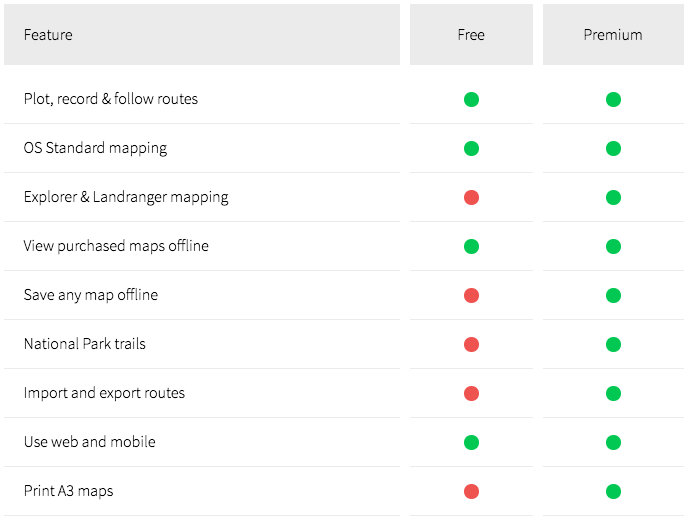The image size is (689, 525).
Task: Click the 'Import and export routes' feature text
Action: click(x=104, y=393)
